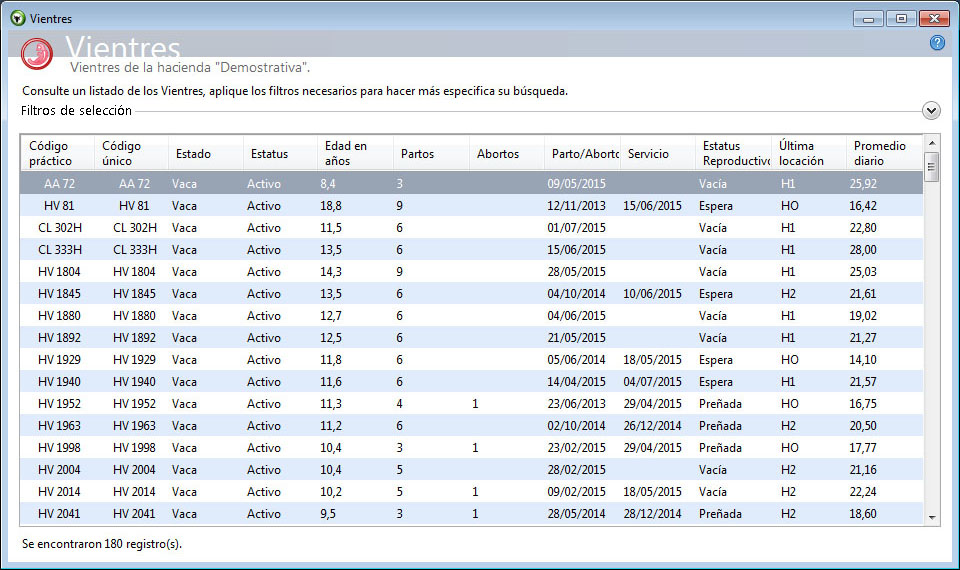Select the AA 72 row

coord(471,183)
